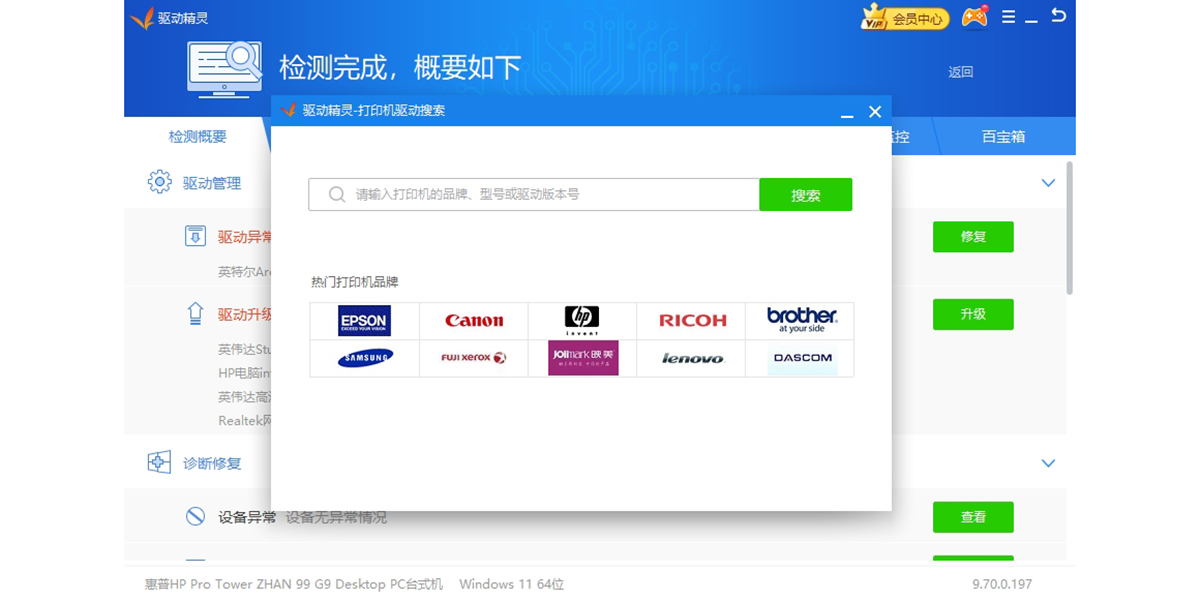The height and width of the screenshot is (600, 1200).
Task: Click the 设备异常 circle icon
Action: tap(195, 517)
